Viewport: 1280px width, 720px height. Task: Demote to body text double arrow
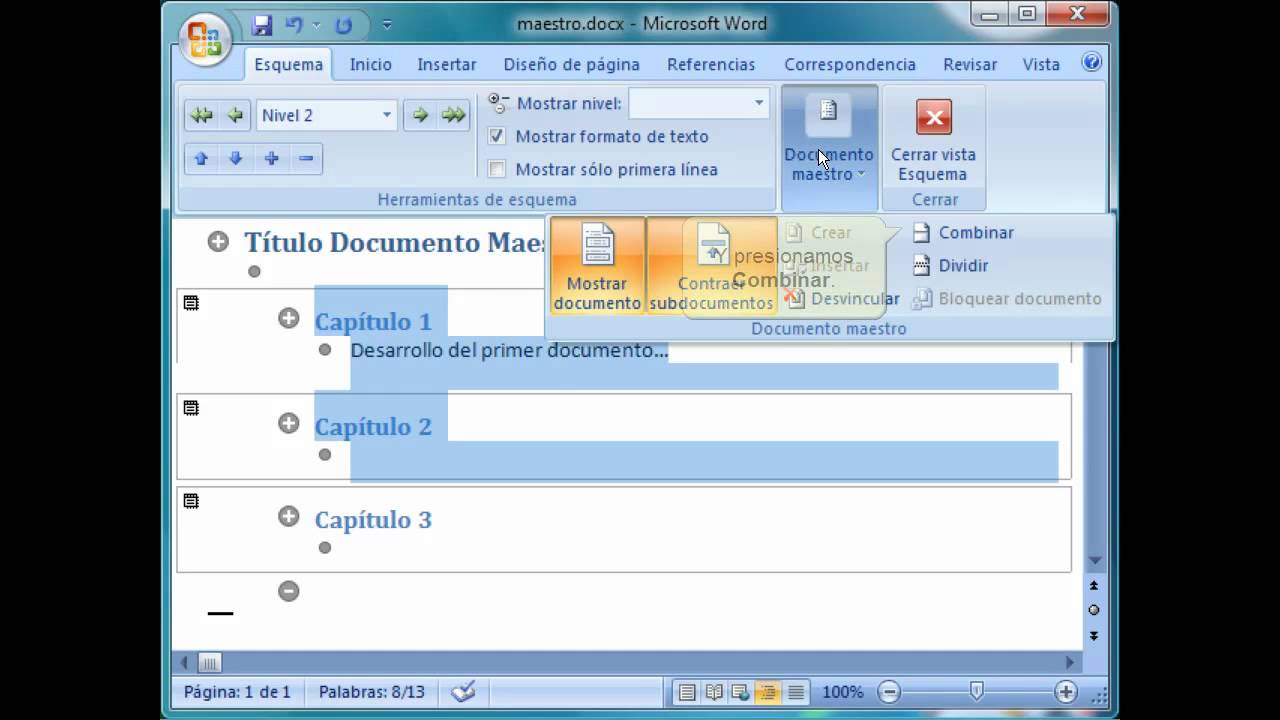coord(454,115)
